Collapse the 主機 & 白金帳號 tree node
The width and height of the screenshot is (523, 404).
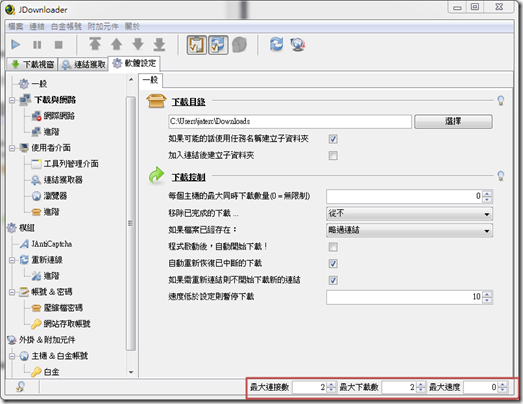click(12, 356)
